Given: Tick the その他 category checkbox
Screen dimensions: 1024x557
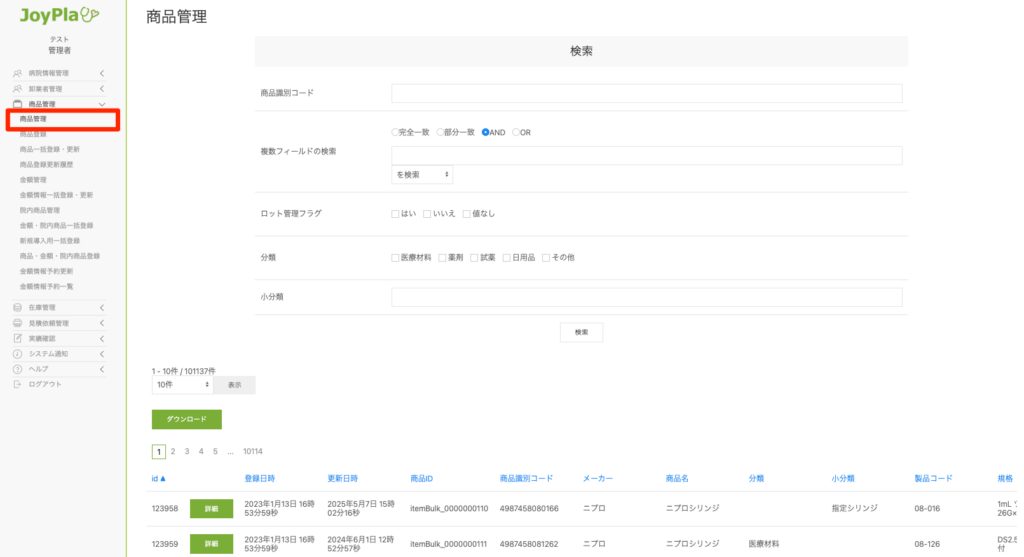Looking at the screenshot, I should click(546, 257).
